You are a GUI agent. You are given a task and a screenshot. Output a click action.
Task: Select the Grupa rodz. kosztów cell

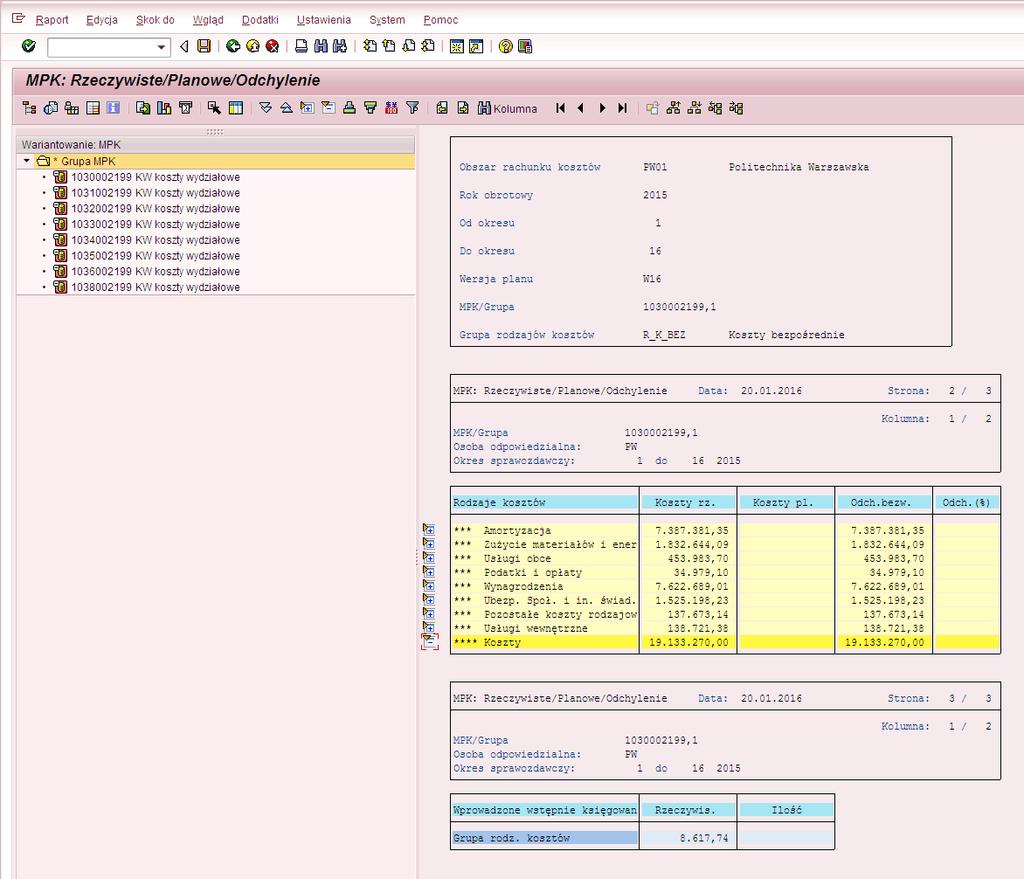pyautogui.click(x=545, y=838)
